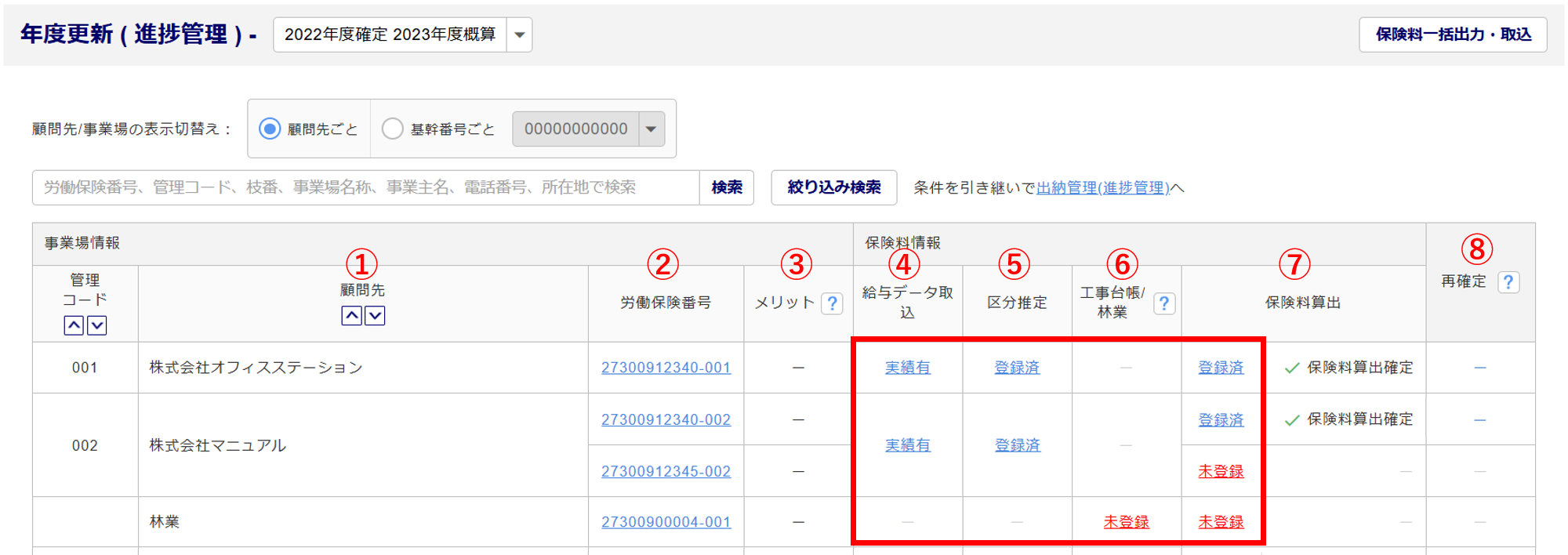Click the 検索 button
This screenshot has height=555, width=1568.
click(727, 187)
